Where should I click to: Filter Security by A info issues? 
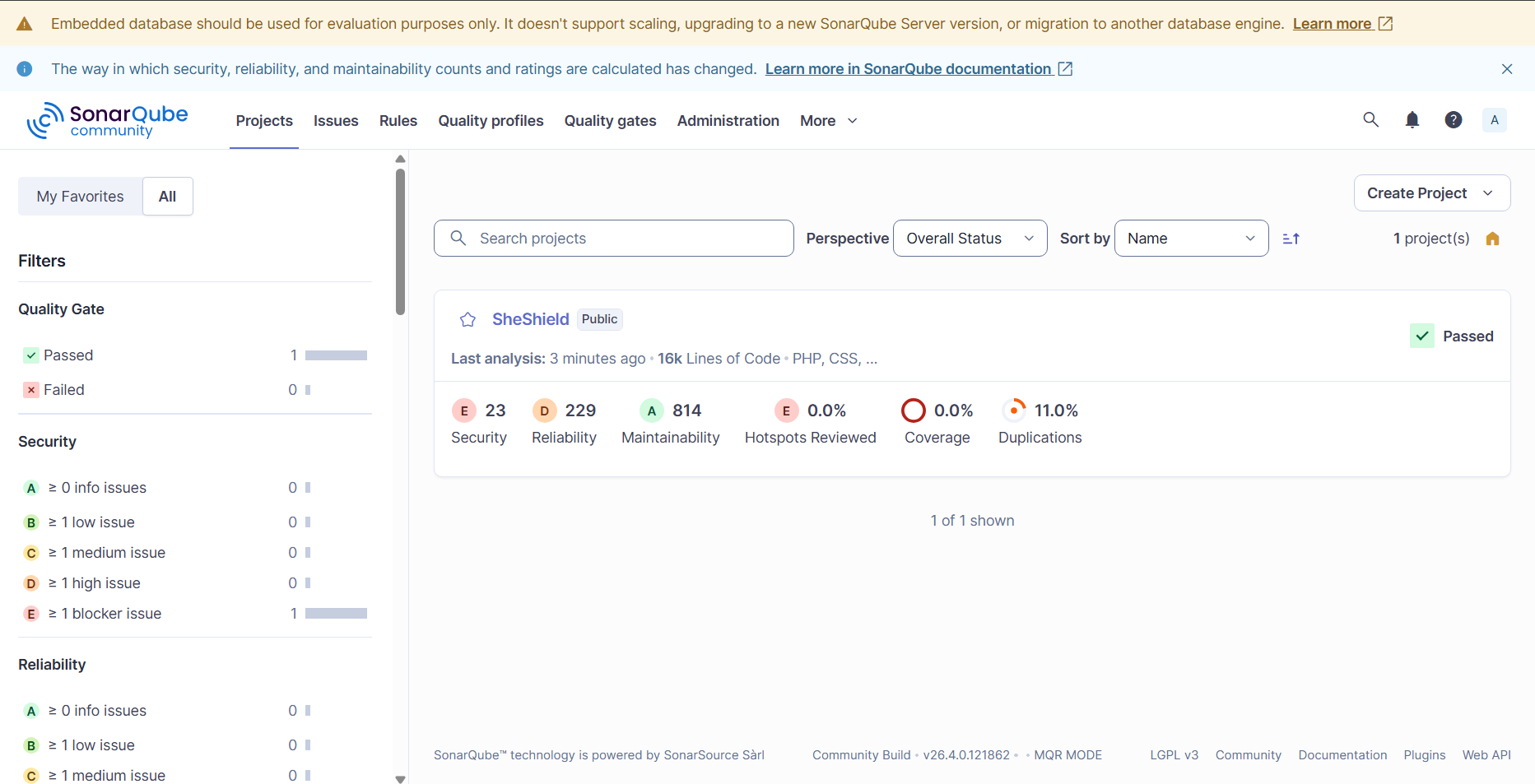[195, 488]
